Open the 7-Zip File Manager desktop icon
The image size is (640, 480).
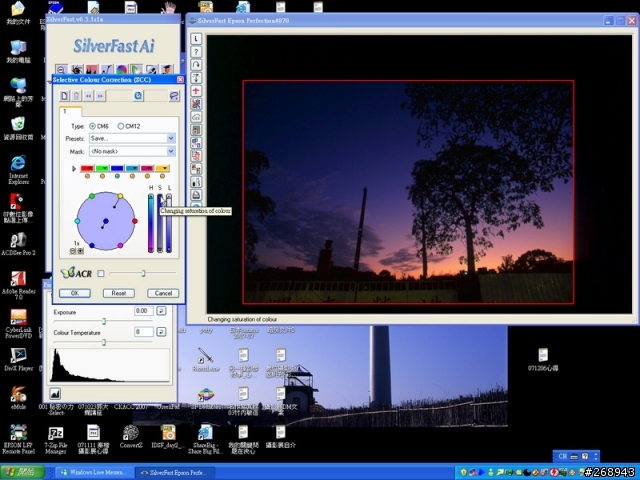pos(56,440)
